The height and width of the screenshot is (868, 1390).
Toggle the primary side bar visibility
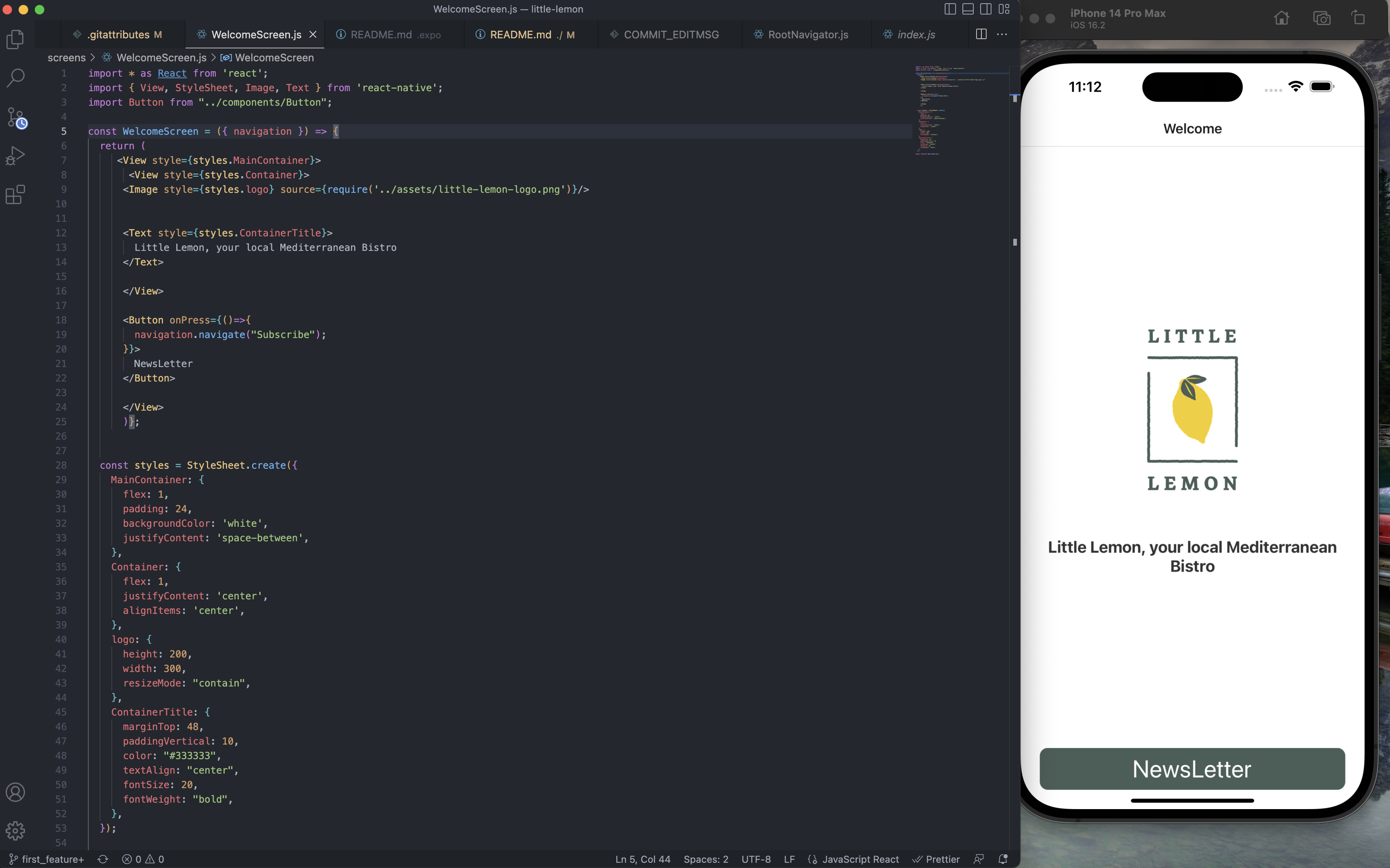950,8
